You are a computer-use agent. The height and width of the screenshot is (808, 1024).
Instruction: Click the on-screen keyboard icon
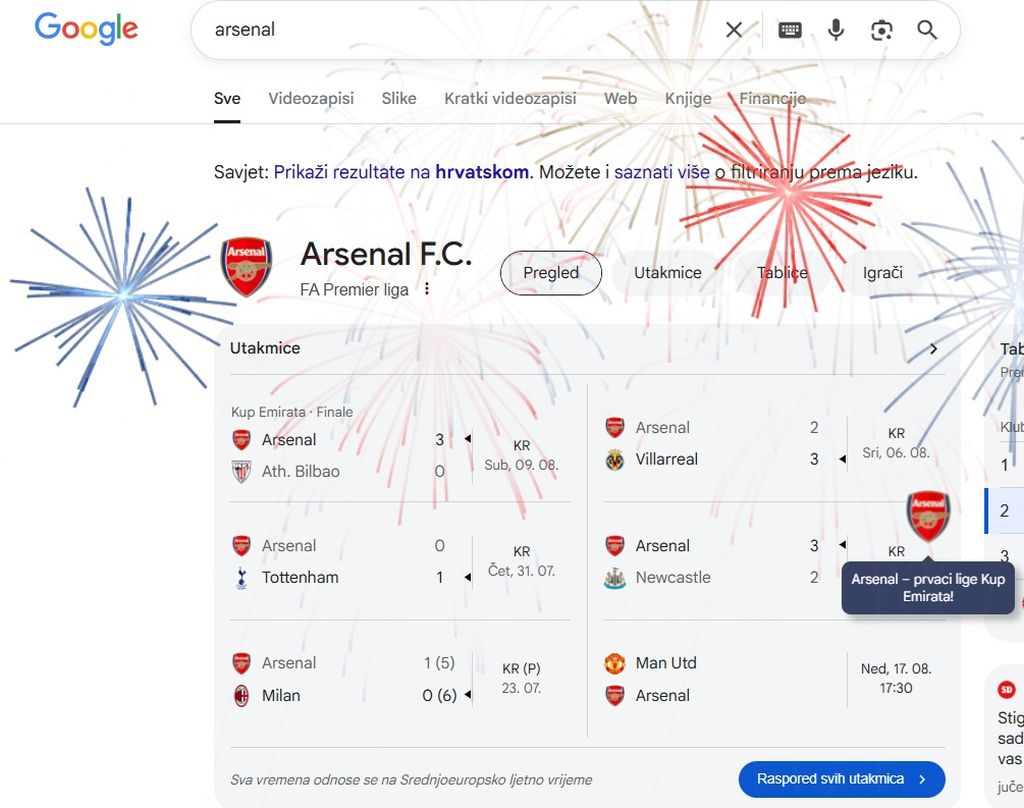[x=789, y=29]
